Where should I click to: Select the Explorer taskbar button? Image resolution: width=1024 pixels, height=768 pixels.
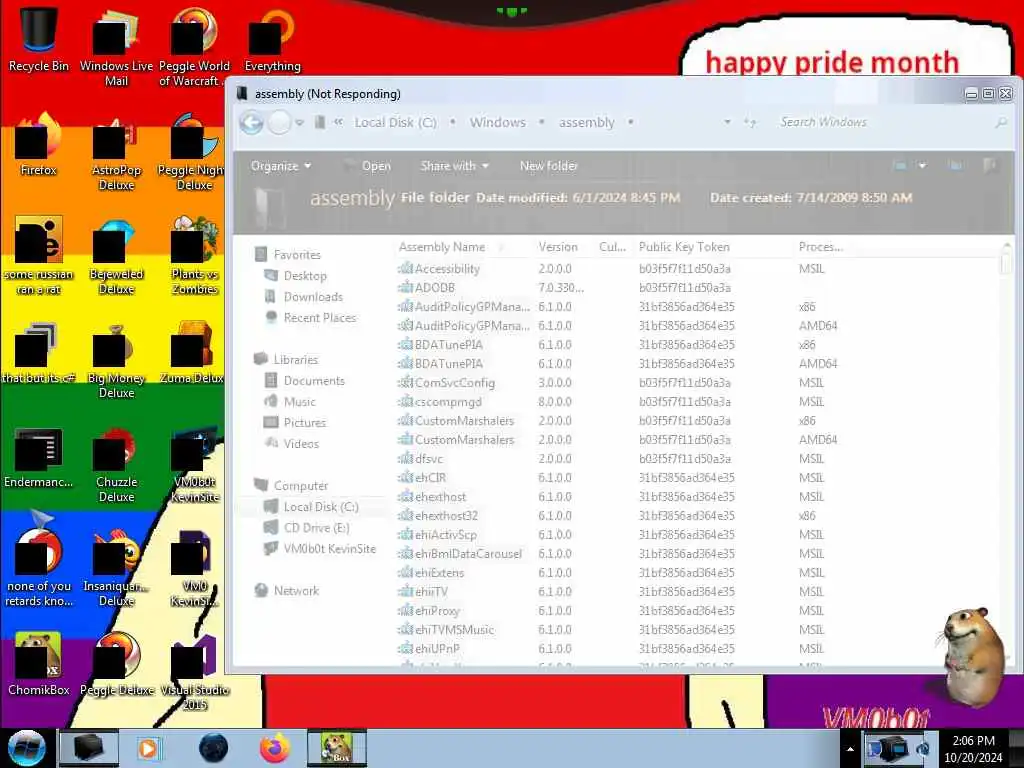click(89, 748)
